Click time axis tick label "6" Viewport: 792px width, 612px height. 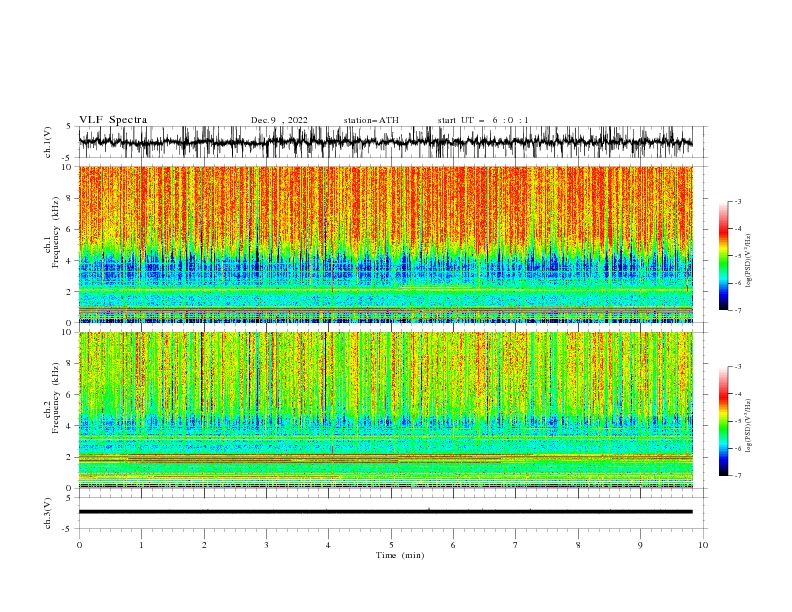click(x=454, y=545)
